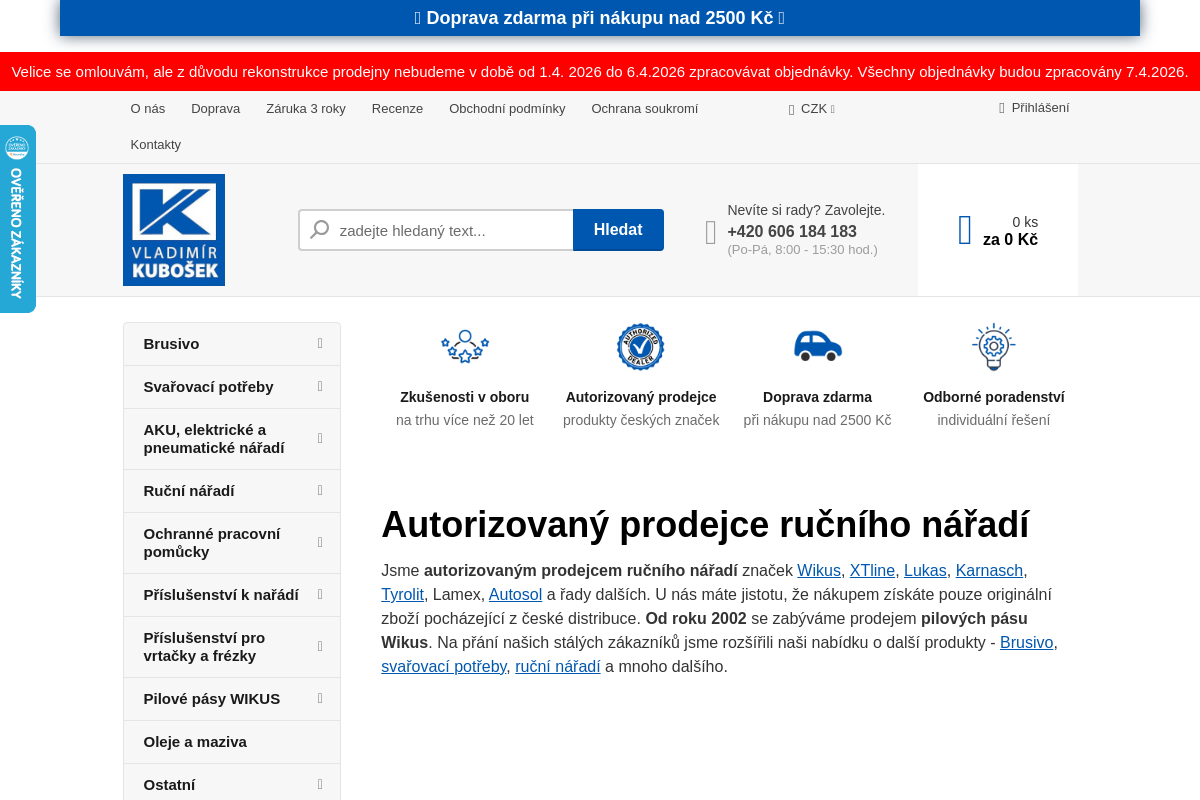
Task: Open the shopping cart icon
Action: (964, 229)
